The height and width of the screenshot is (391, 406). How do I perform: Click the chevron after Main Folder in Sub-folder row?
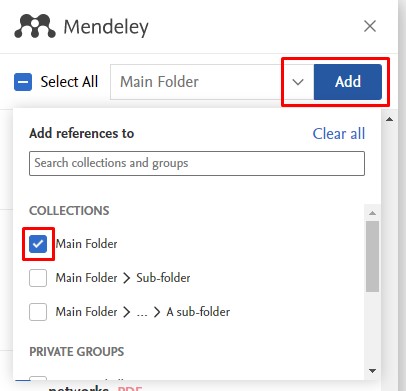click(x=126, y=278)
